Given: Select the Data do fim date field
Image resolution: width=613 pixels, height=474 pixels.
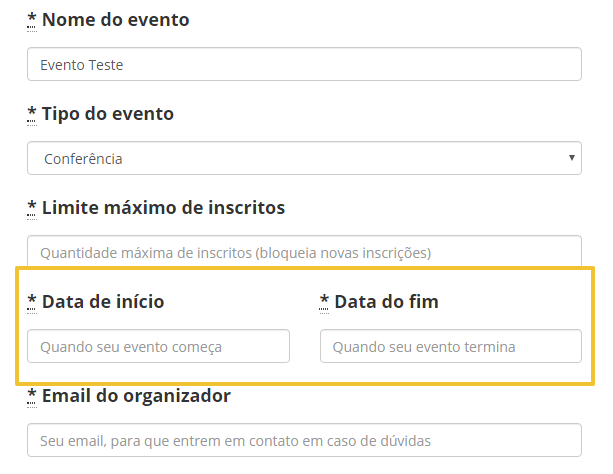Looking at the screenshot, I should (x=450, y=346).
